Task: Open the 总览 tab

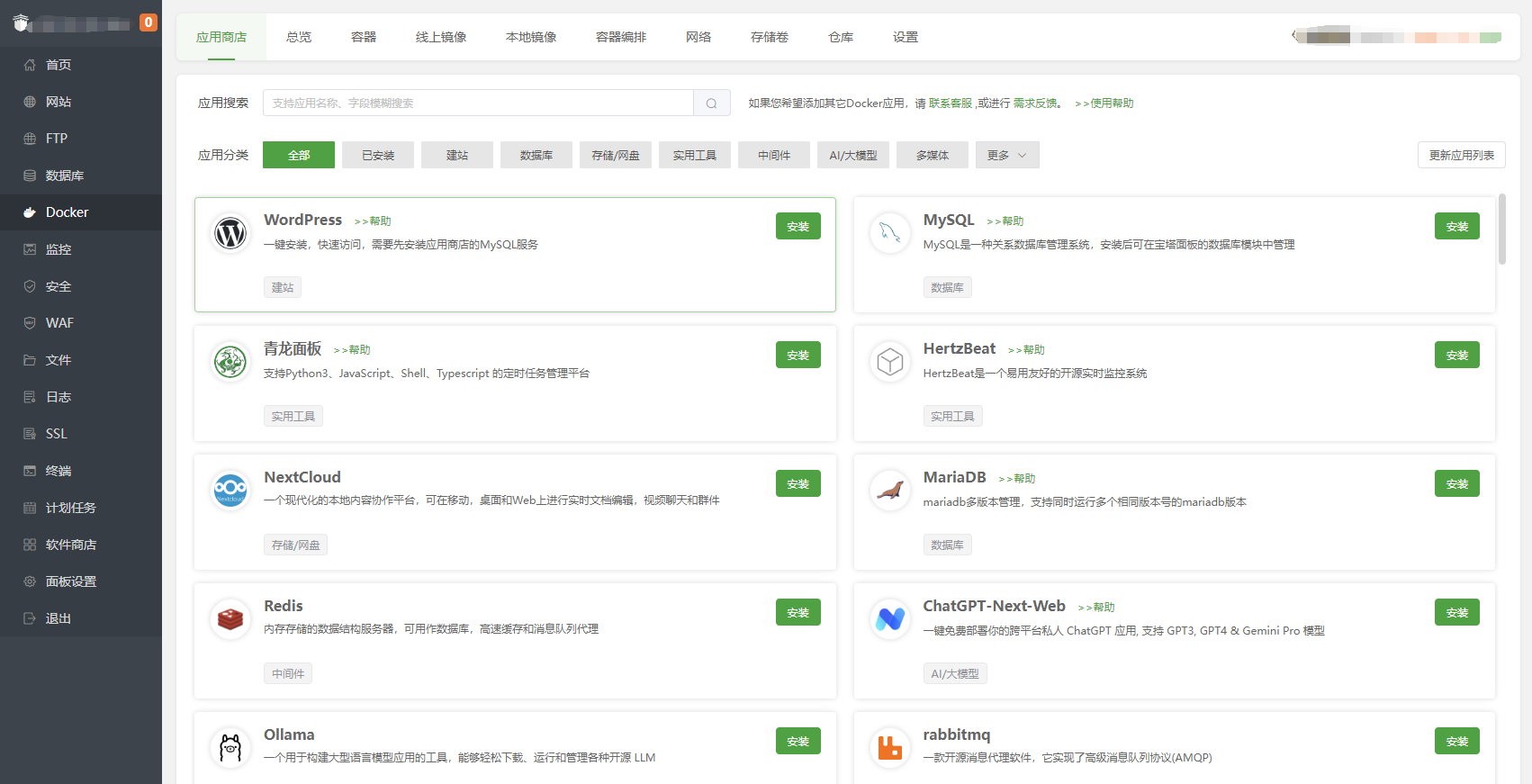Action: coord(299,37)
